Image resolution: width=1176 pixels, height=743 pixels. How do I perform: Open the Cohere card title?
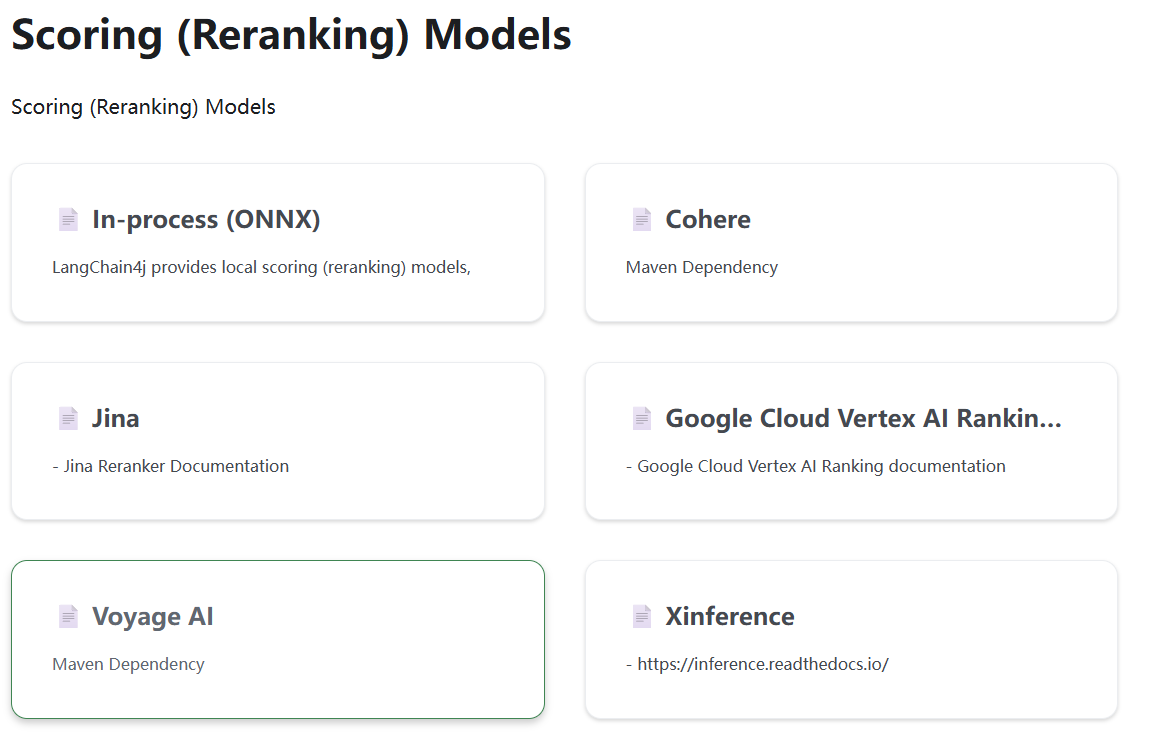[x=708, y=220]
